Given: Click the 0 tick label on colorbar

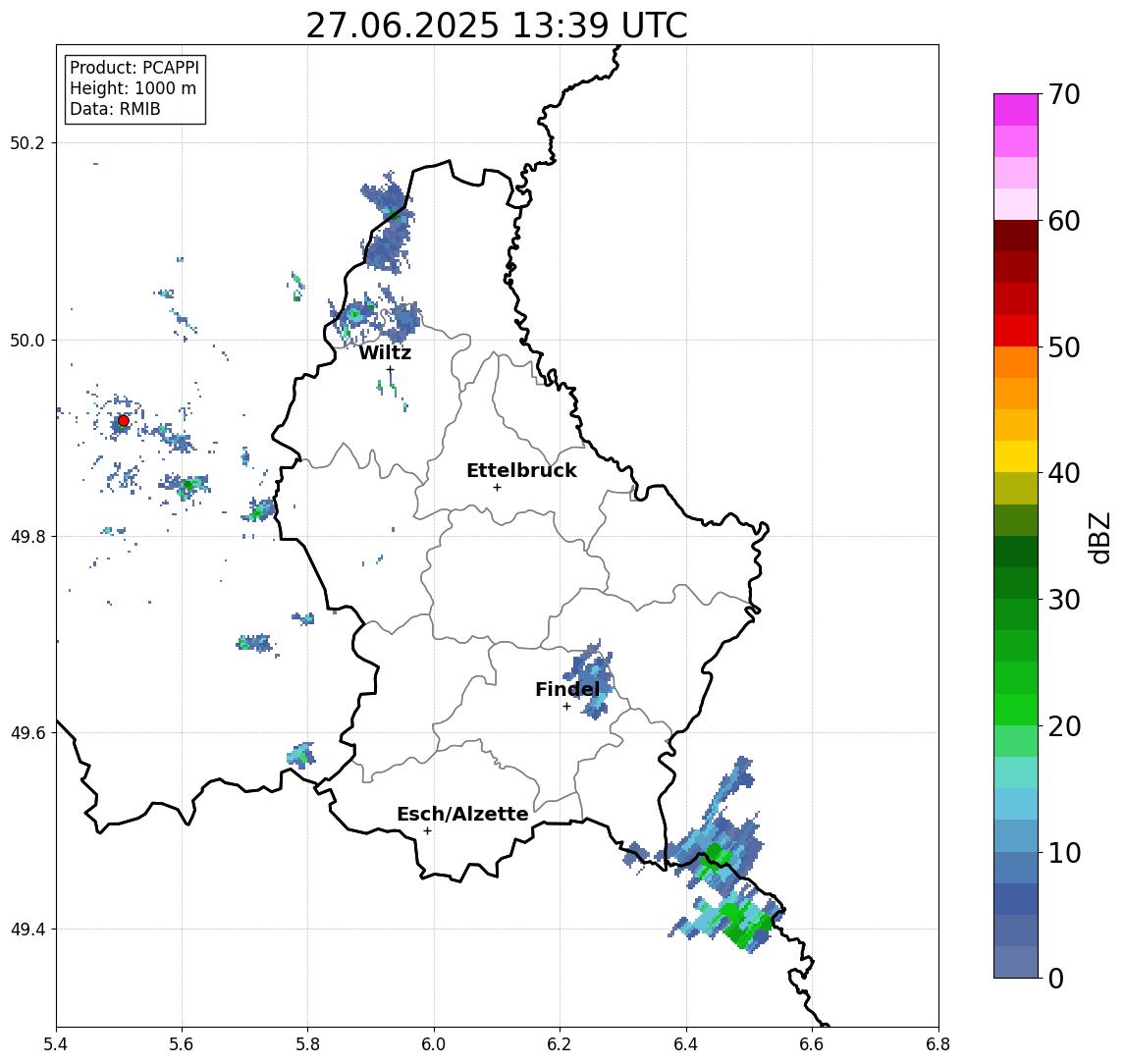Looking at the screenshot, I should [1056, 978].
